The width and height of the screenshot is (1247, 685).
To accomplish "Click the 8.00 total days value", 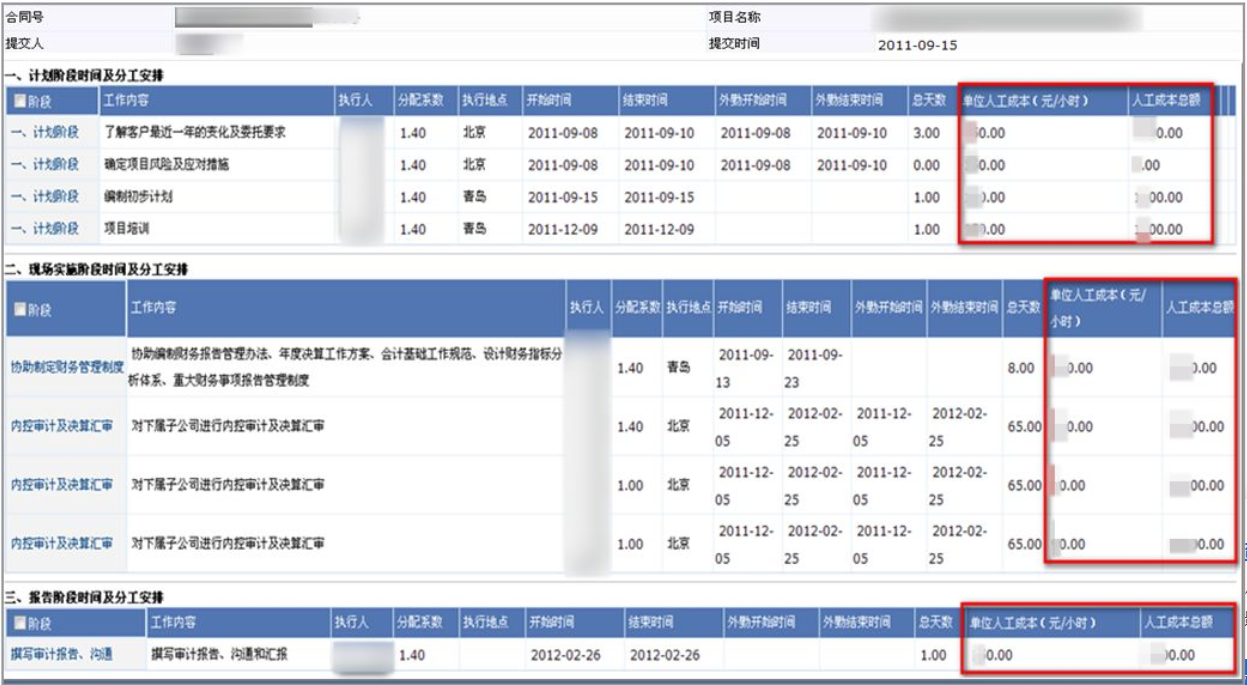I will point(1021,368).
